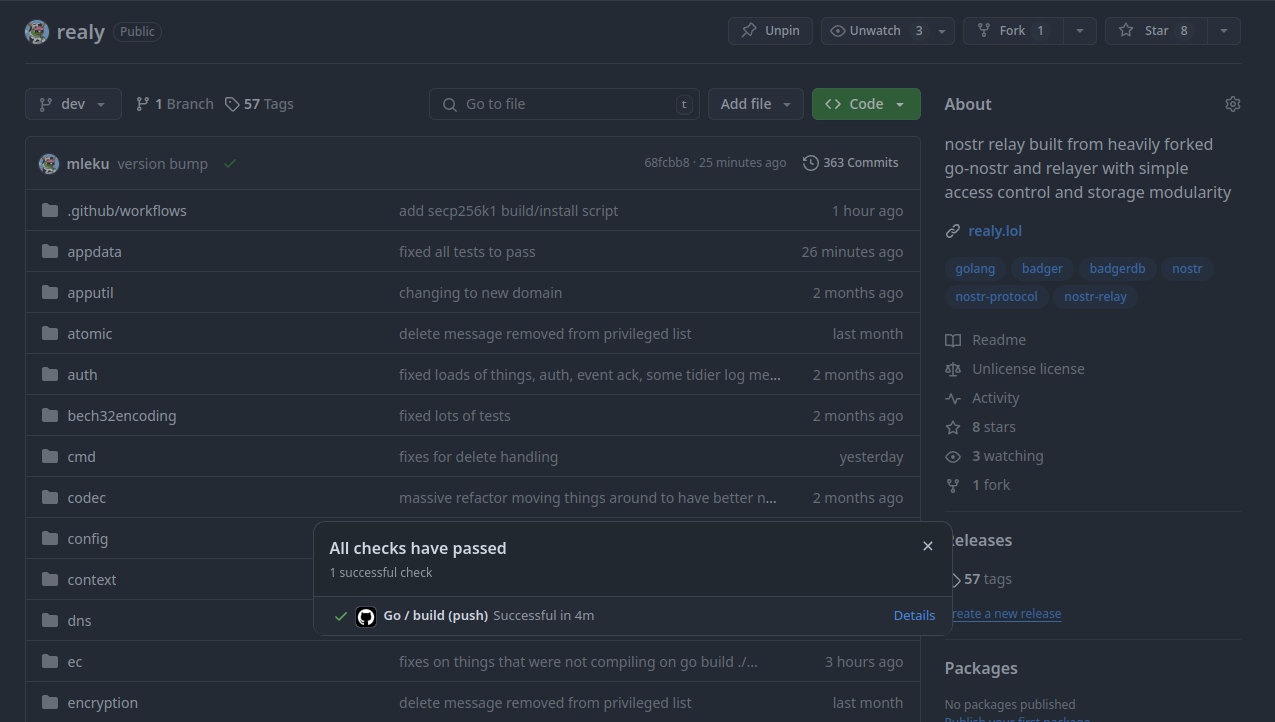Open the codec folder

pyautogui.click(x=87, y=498)
